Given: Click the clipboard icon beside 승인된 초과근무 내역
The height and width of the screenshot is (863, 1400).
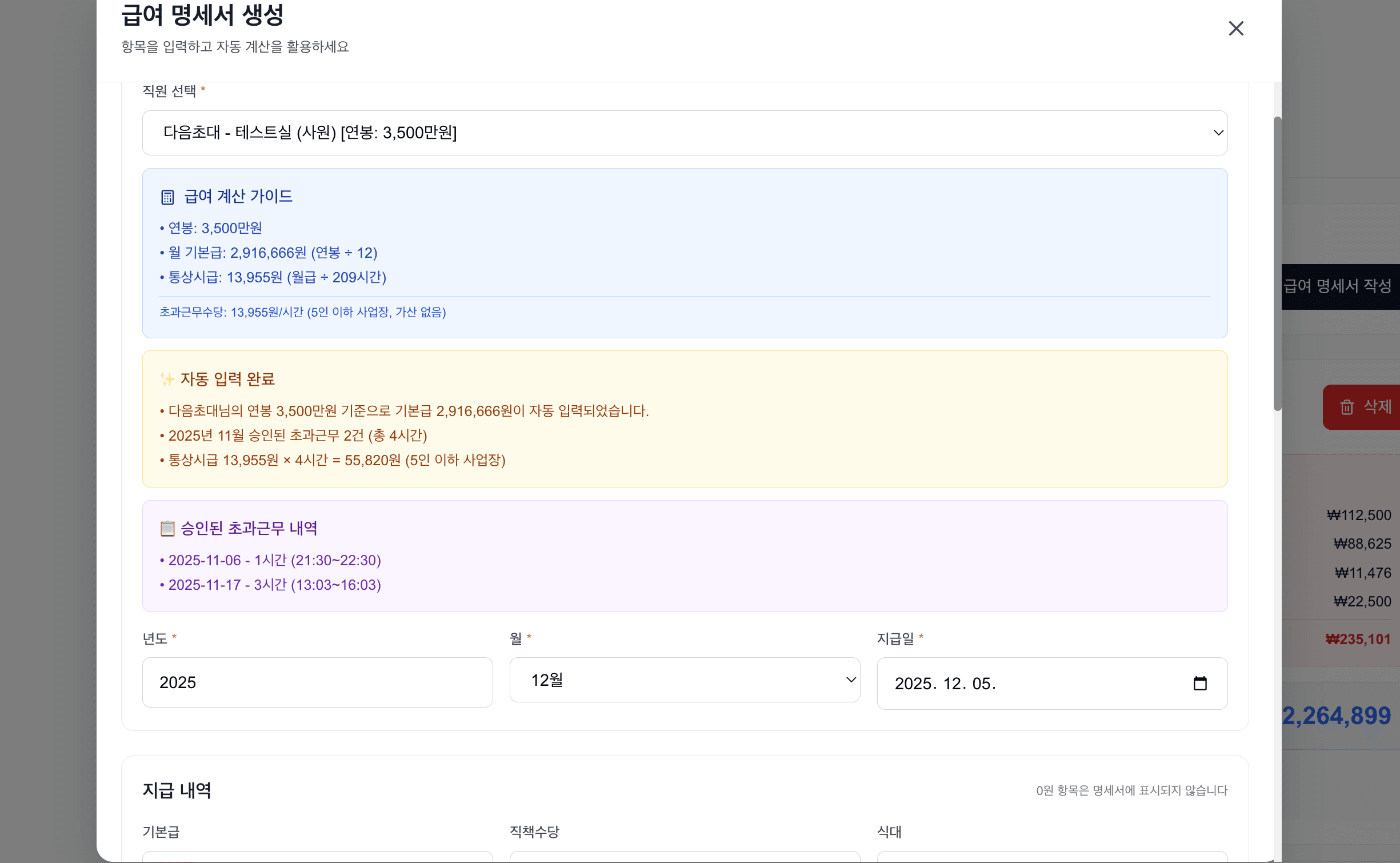Looking at the screenshot, I should point(167,529).
